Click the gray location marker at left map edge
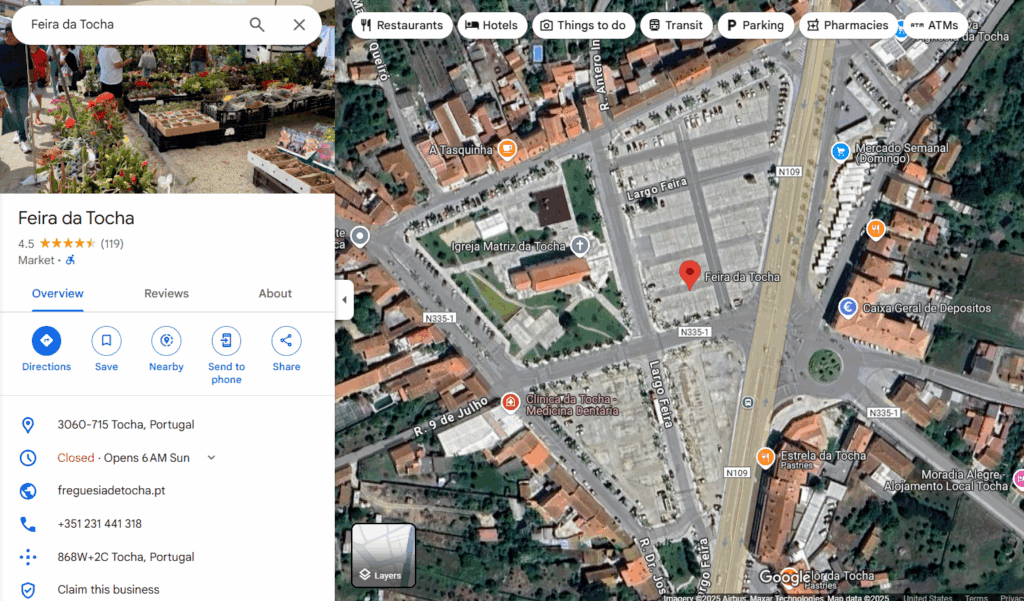 point(360,236)
